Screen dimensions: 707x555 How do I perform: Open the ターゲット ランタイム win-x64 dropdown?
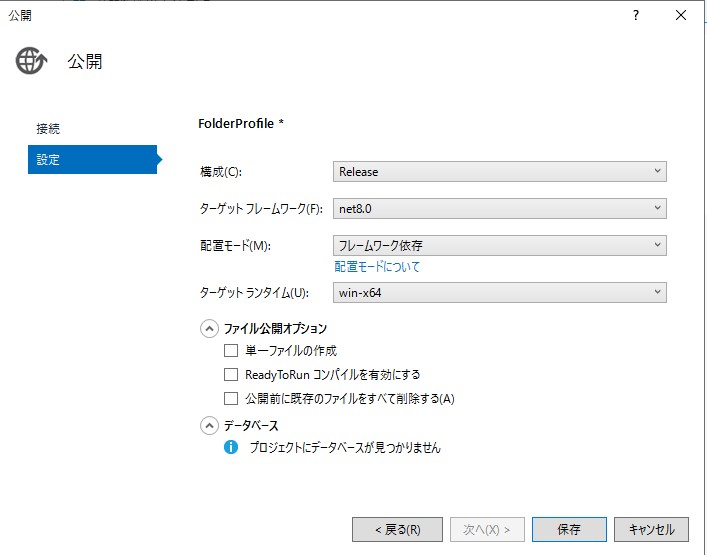tap(500, 293)
